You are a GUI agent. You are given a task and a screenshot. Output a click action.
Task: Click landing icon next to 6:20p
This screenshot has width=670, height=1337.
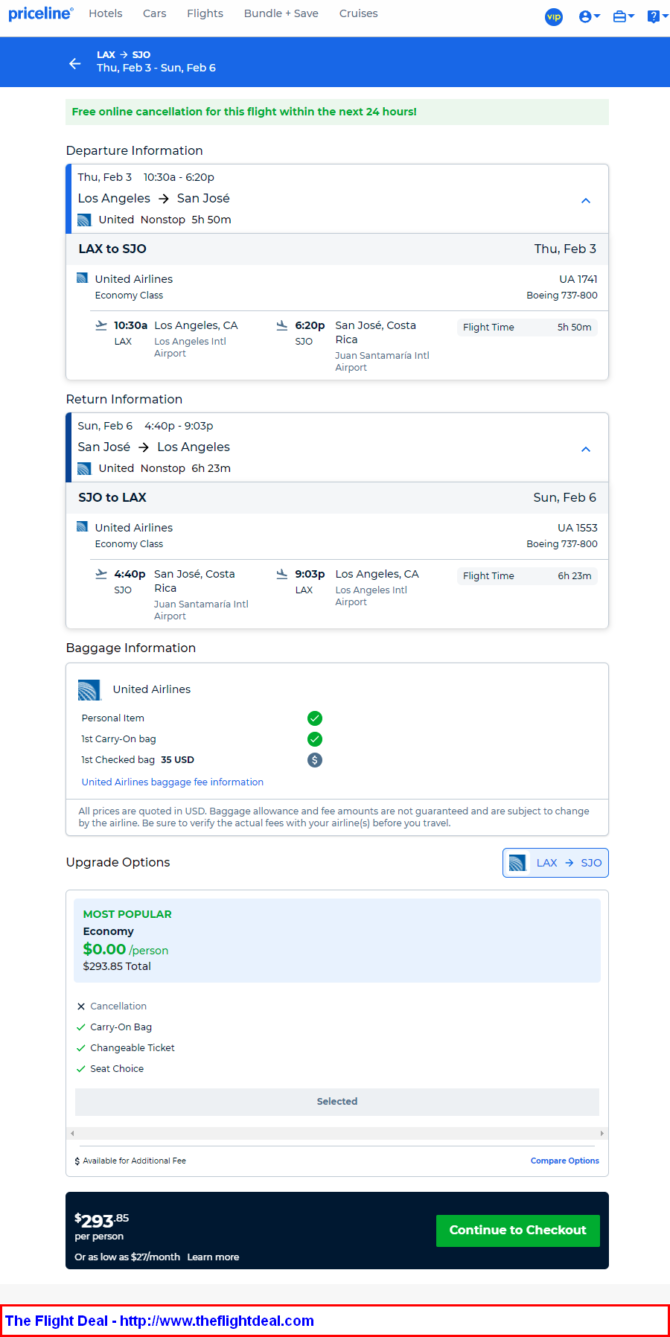282,325
